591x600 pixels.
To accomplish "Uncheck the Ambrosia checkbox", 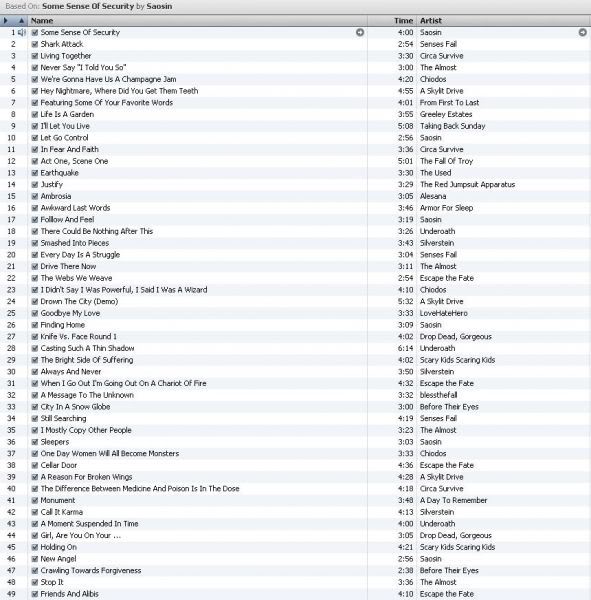I will pyautogui.click(x=35, y=196).
